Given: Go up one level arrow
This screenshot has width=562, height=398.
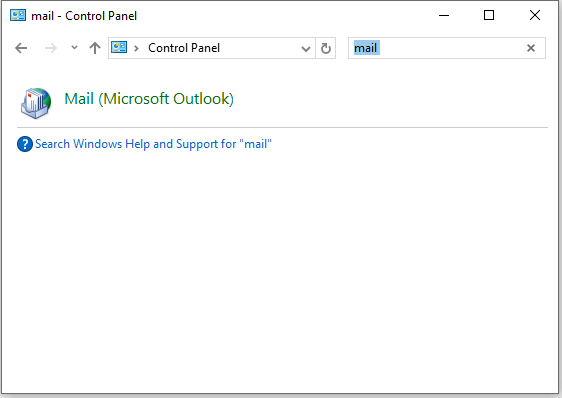Looking at the screenshot, I should pyautogui.click(x=95, y=48).
